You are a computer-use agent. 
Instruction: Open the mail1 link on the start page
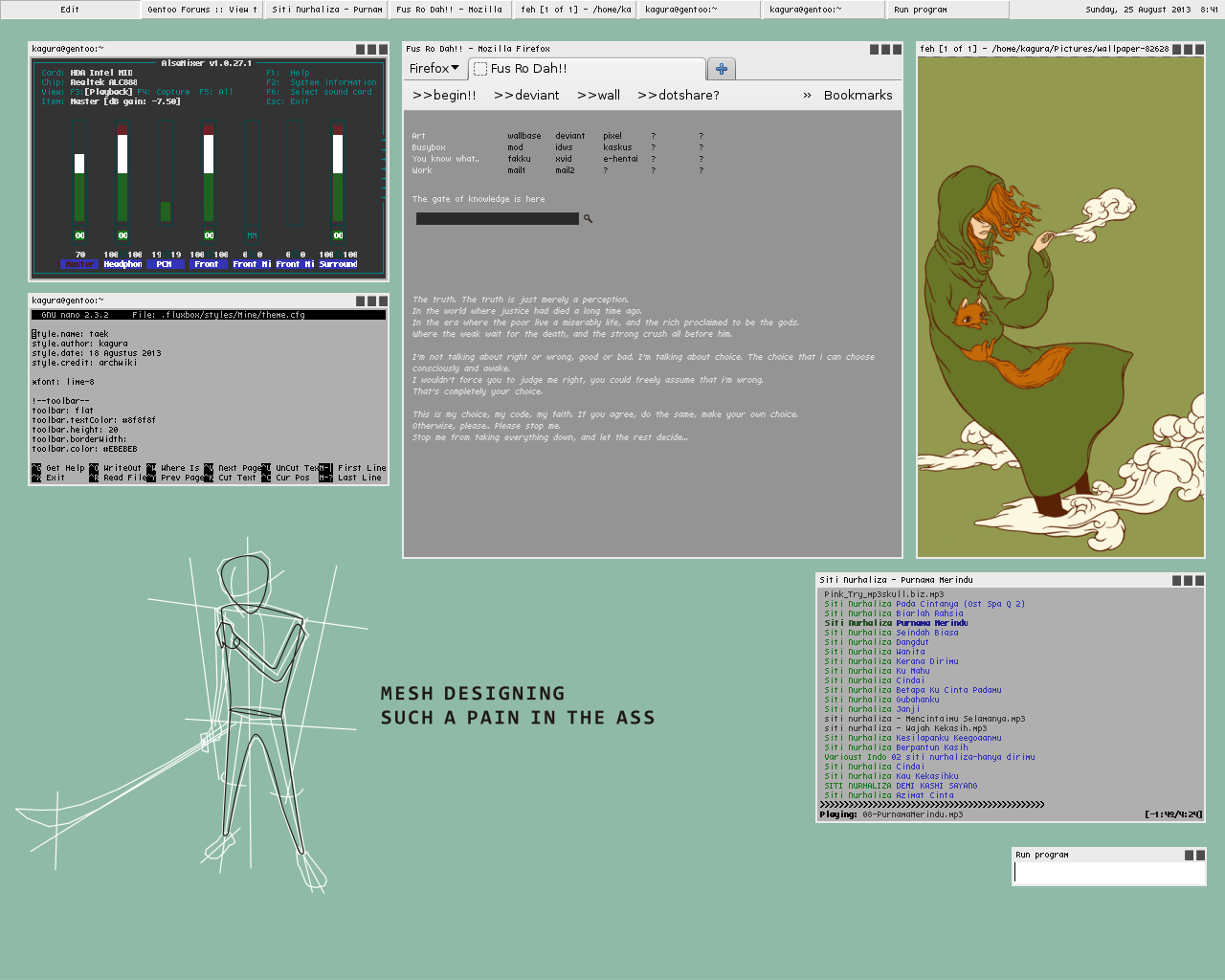tap(517, 170)
